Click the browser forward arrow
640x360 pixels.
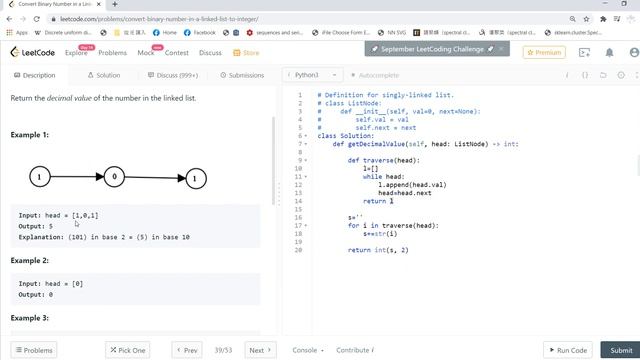coord(23,19)
